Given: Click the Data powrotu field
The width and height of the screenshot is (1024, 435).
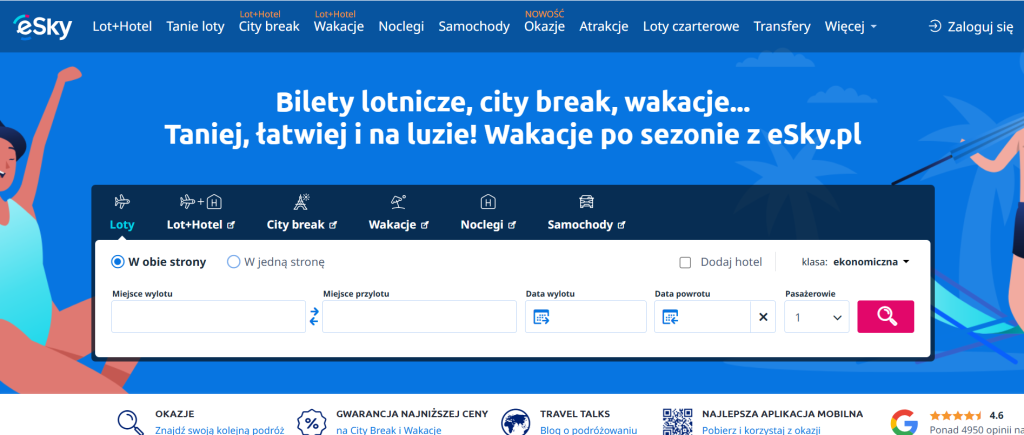Looking at the screenshot, I should click(x=702, y=317).
